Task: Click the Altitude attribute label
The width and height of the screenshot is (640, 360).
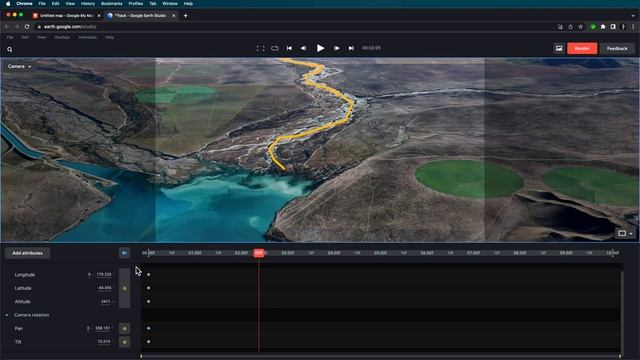Action: 22,302
